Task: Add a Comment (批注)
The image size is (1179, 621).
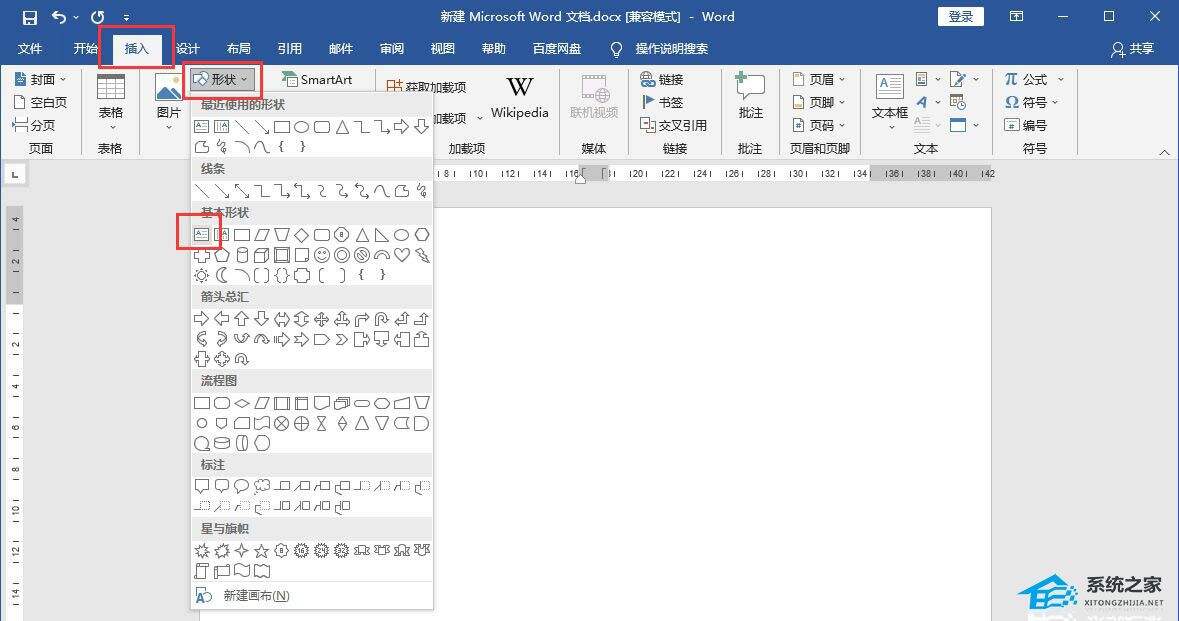Action: (x=750, y=96)
